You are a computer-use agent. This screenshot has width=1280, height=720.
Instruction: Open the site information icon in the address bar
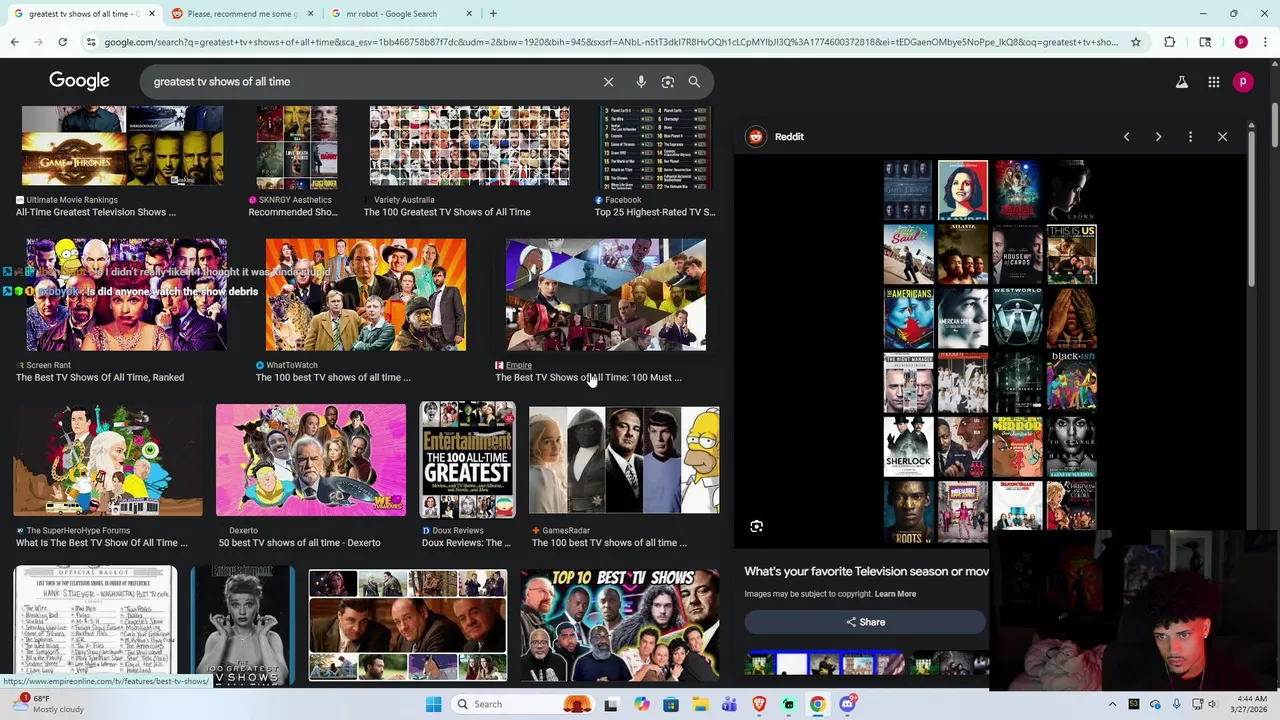pos(91,42)
